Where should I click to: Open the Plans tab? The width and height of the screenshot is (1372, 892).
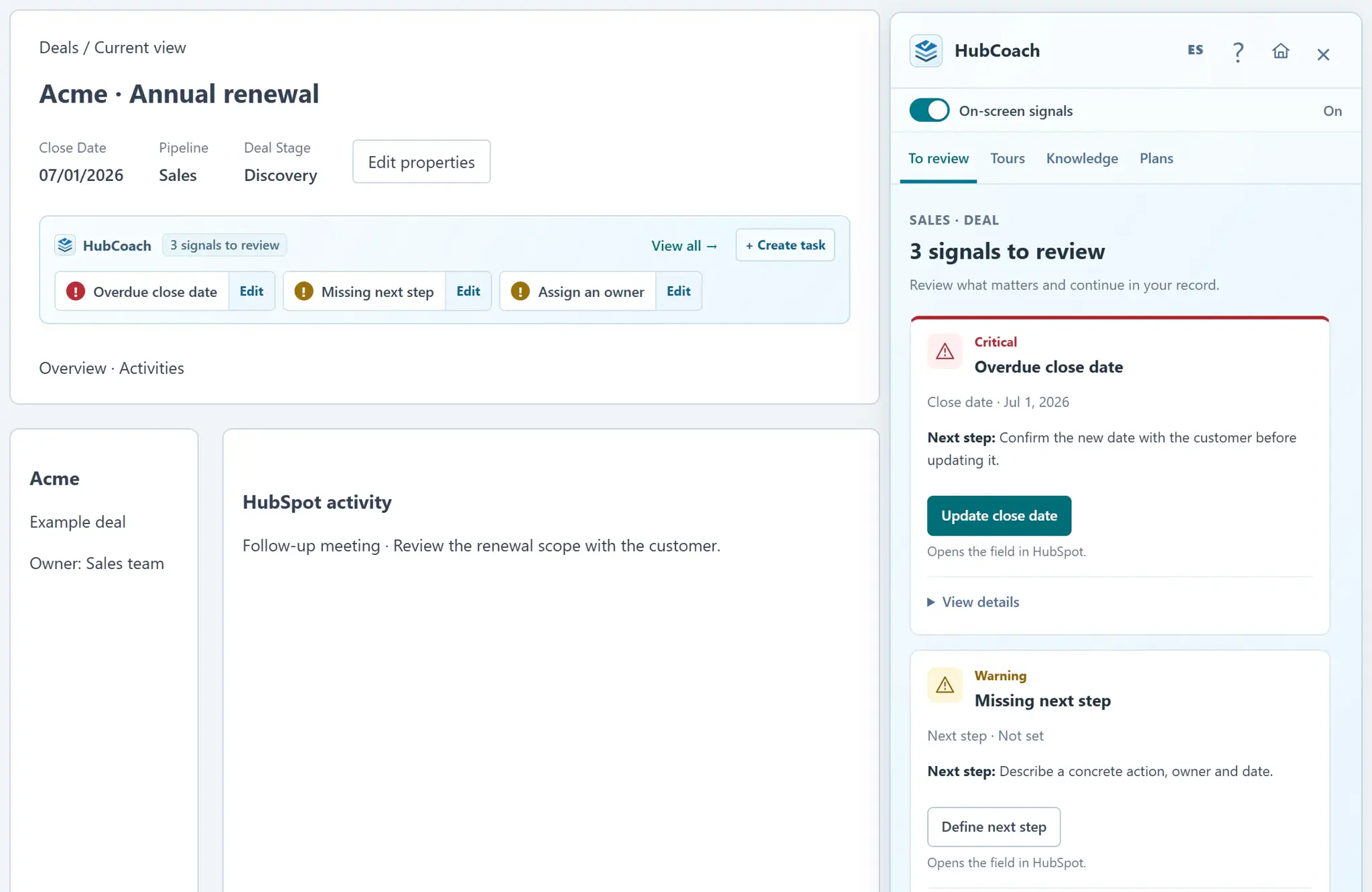[1156, 159]
